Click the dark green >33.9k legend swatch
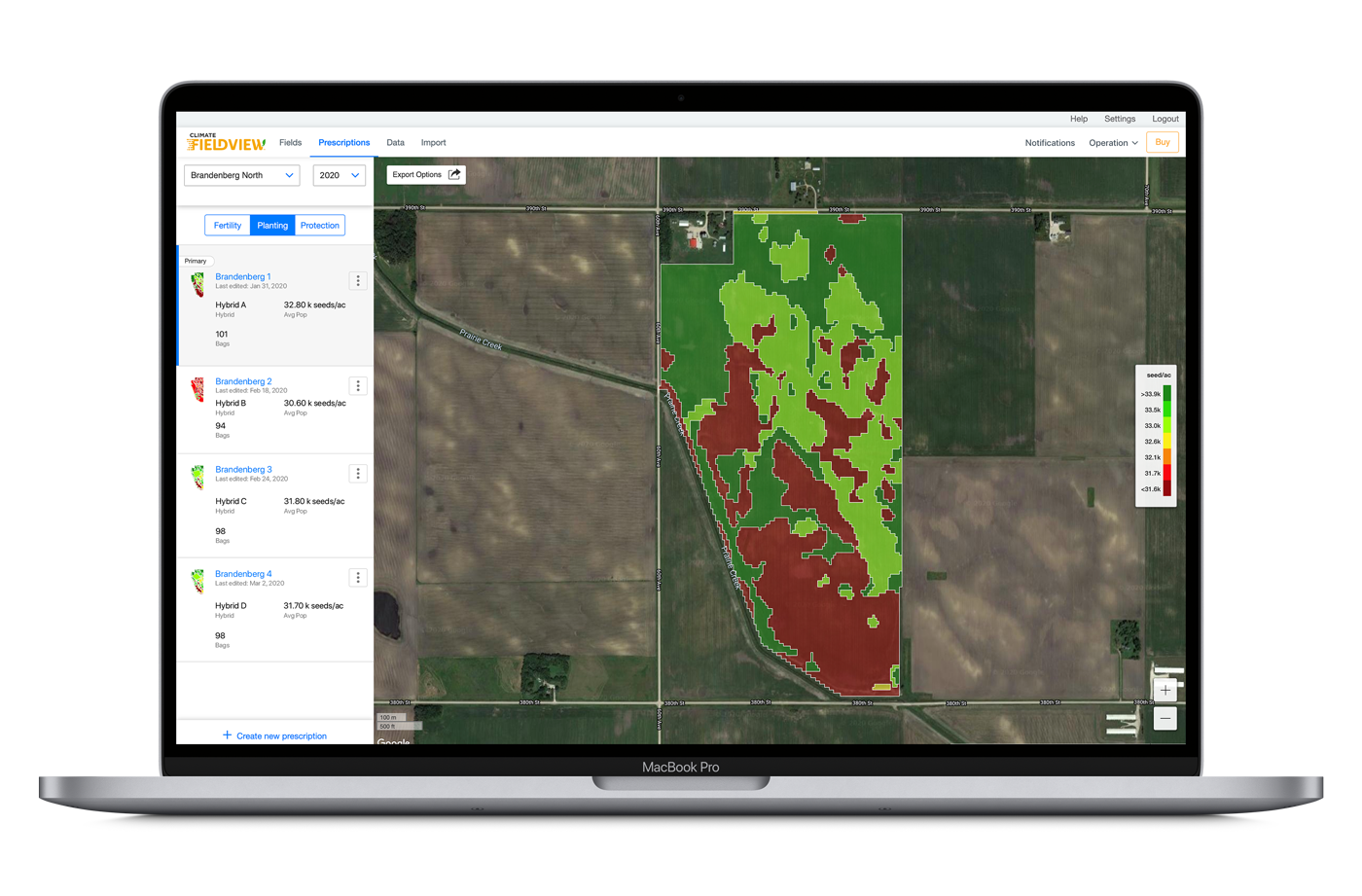Viewport: 1362px width, 896px height. point(1167,393)
